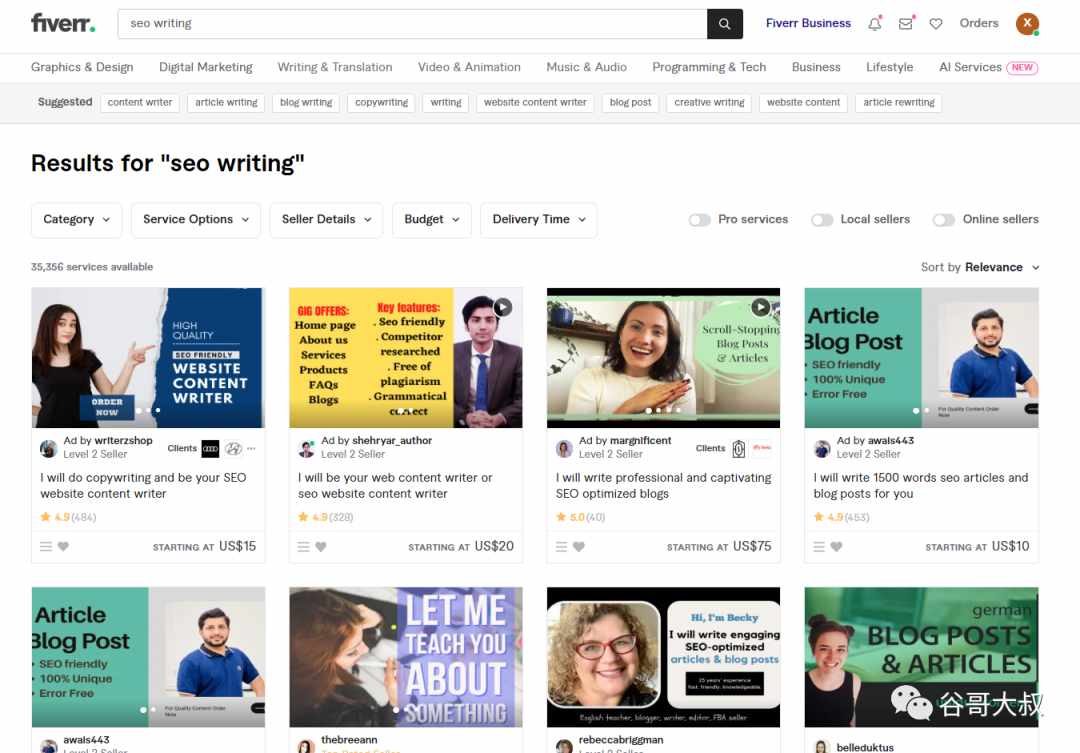Save awais443 ad gig with heart icon

pos(836,546)
